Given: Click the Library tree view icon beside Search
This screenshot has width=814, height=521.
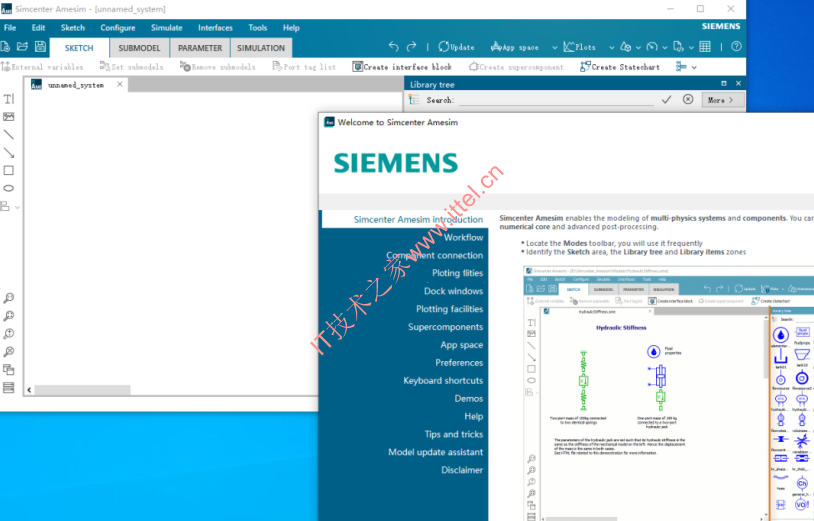Looking at the screenshot, I should point(414,100).
